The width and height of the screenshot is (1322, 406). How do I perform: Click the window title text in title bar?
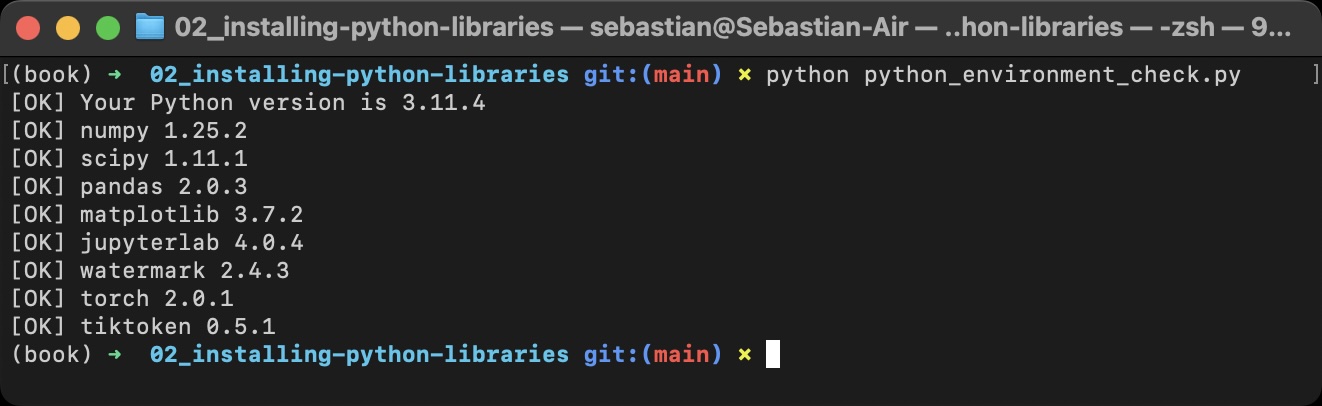[732, 27]
